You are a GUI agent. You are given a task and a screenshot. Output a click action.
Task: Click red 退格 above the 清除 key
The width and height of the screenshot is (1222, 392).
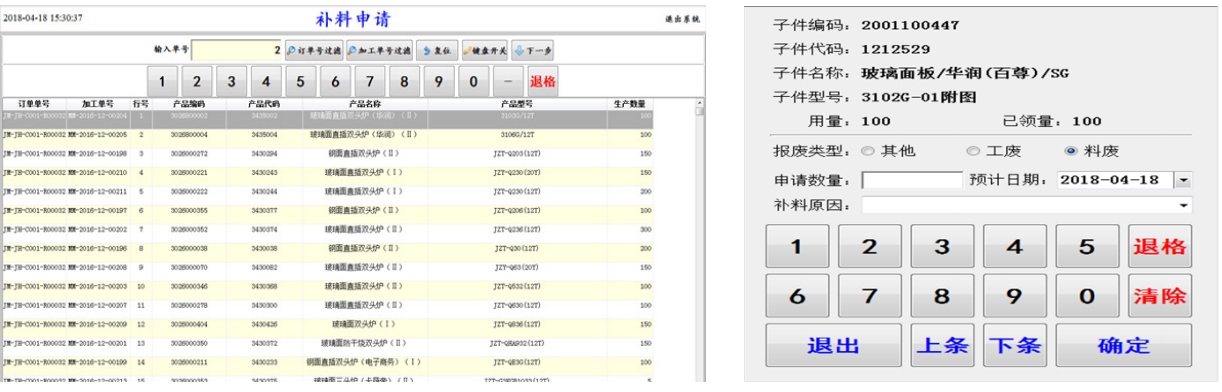click(1159, 247)
